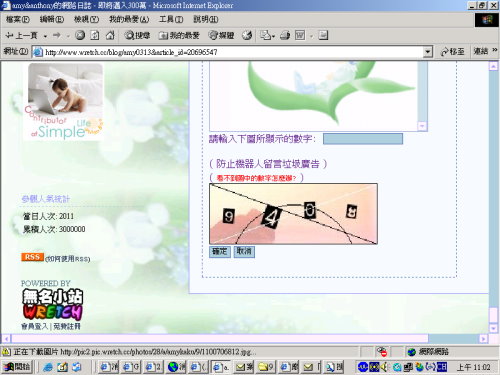The image size is (500, 375).
Task: Open the 我的最愛(A) menu
Action: coord(129,19)
